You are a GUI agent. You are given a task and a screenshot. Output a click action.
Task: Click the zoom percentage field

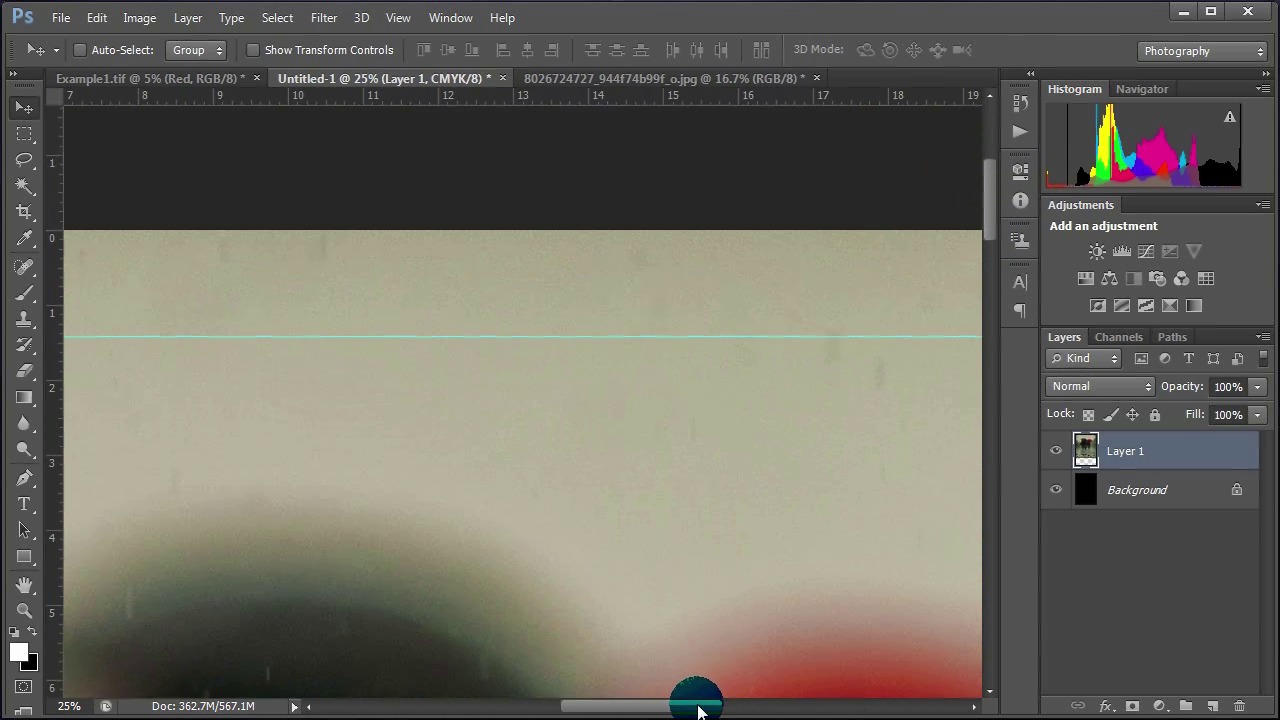click(x=69, y=706)
